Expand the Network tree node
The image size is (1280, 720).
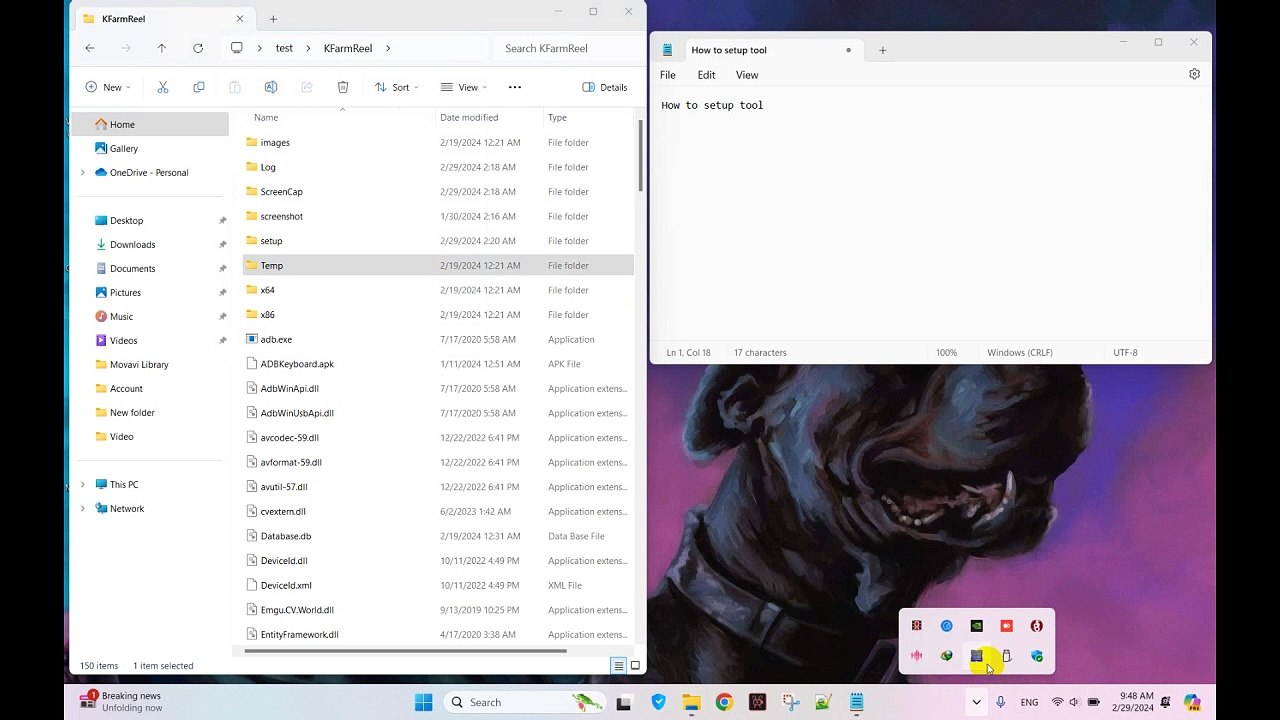click(83, 508)
